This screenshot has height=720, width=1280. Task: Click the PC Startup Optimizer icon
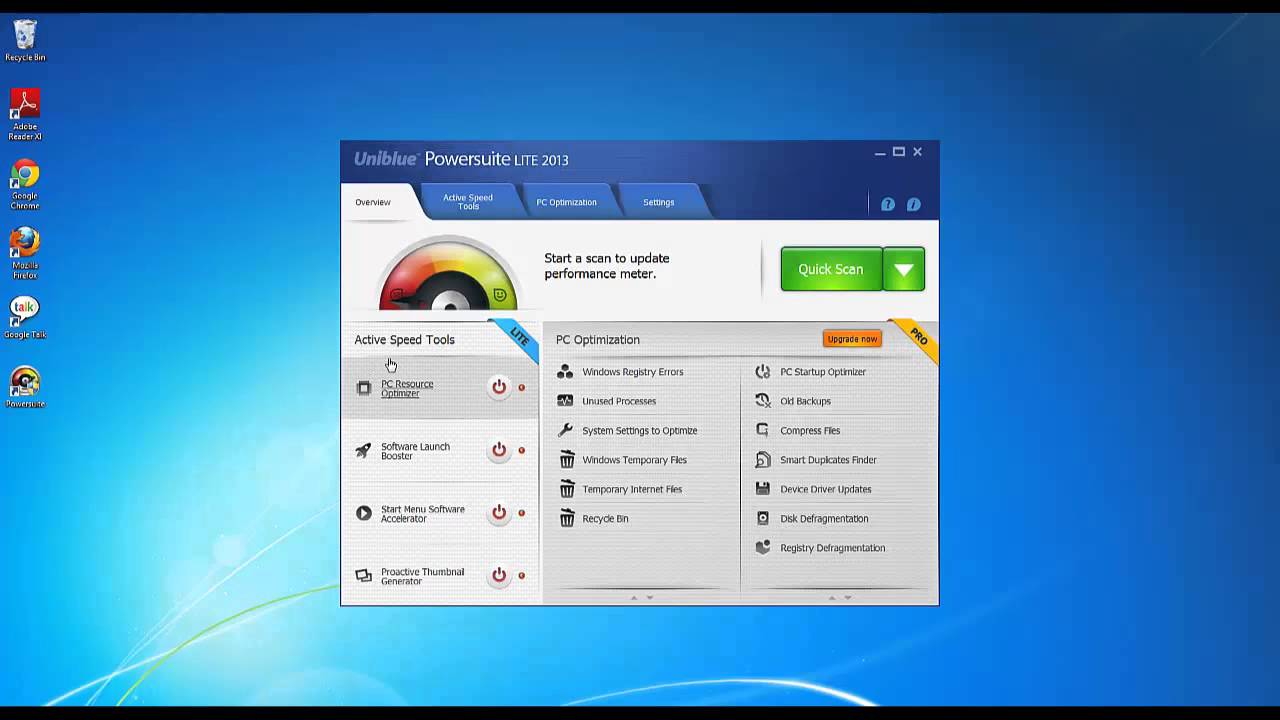pyautogui.click(x=763, y=372)
